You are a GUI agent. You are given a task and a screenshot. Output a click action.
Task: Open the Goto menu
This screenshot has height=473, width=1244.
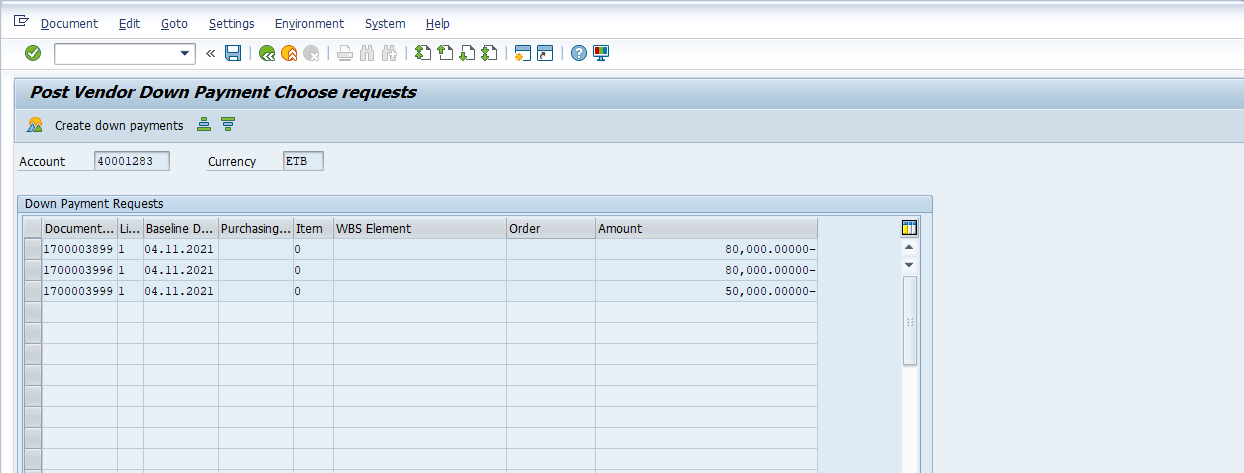[175, 23]
